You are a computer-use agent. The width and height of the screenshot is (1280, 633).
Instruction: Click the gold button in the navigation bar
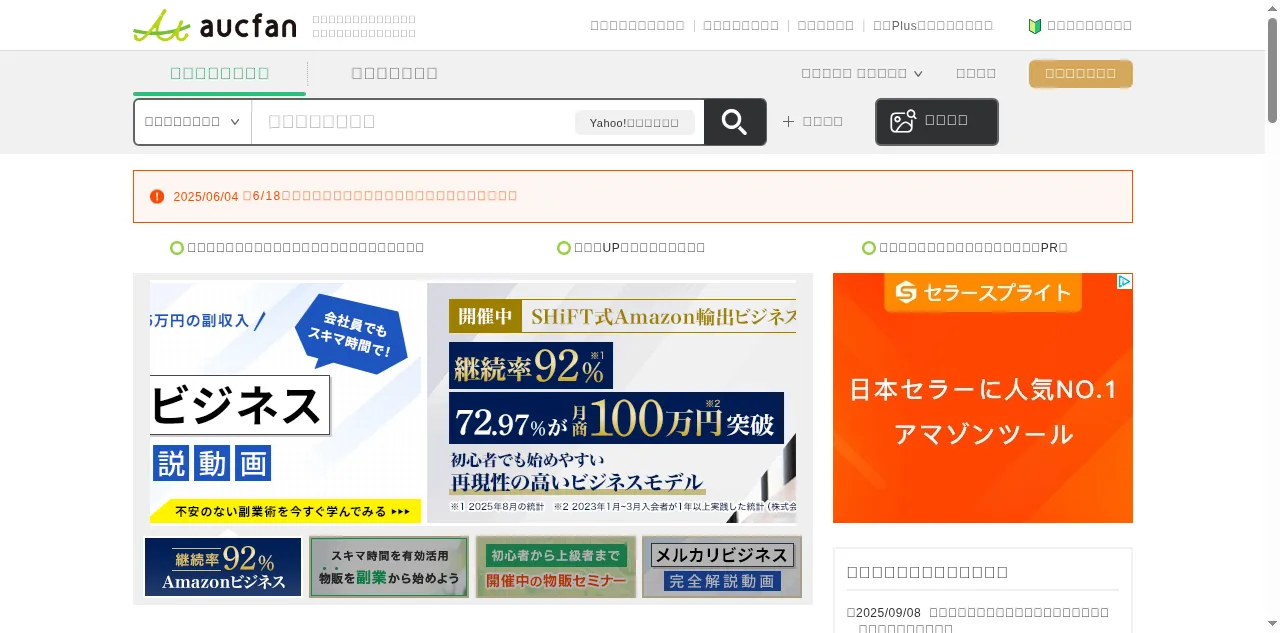pyautogui.click(x=1080, y=73)
